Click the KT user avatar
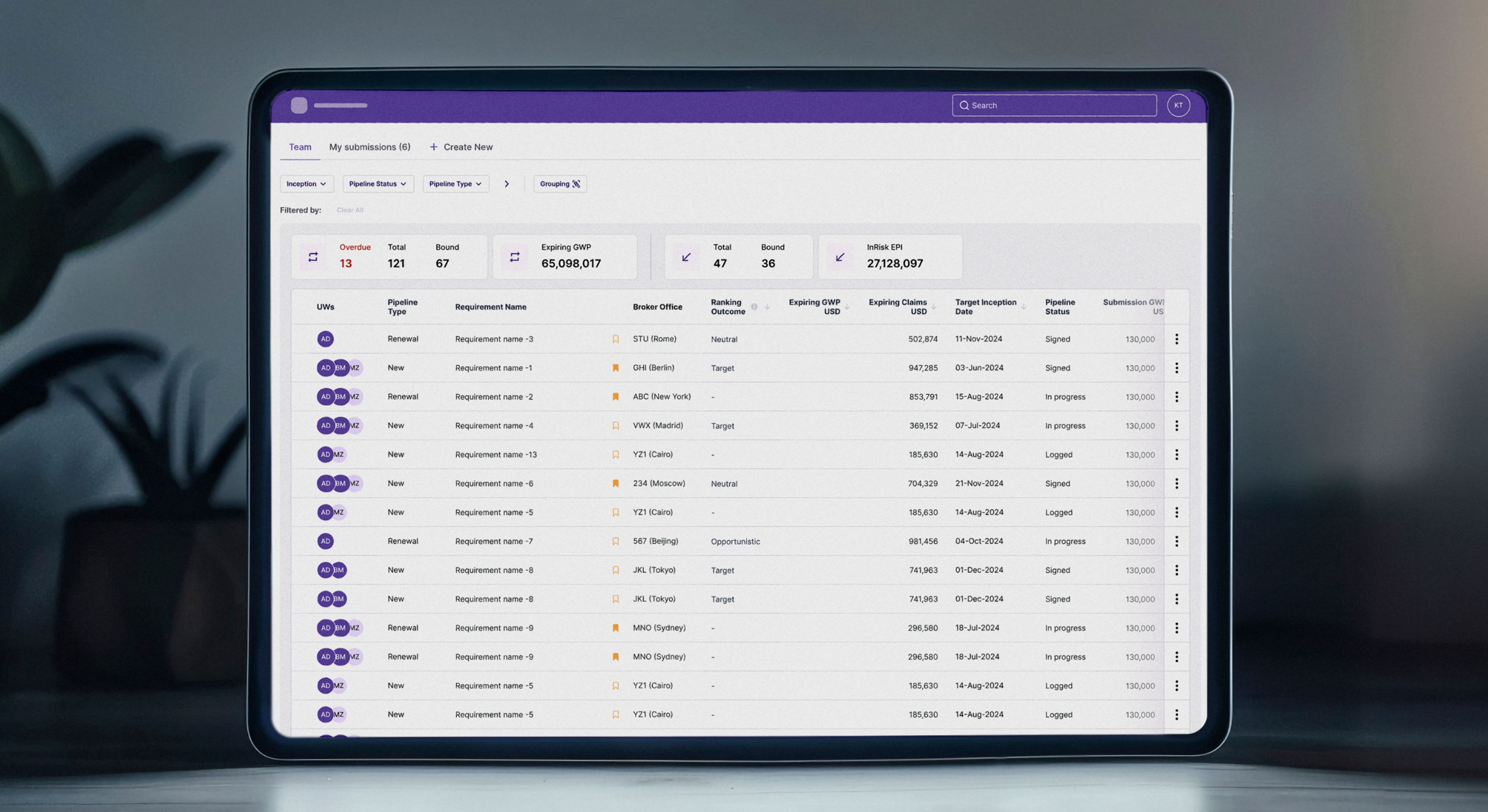Image resolution: width=1488 pixels, height=812 pixels. point(1178,105)
